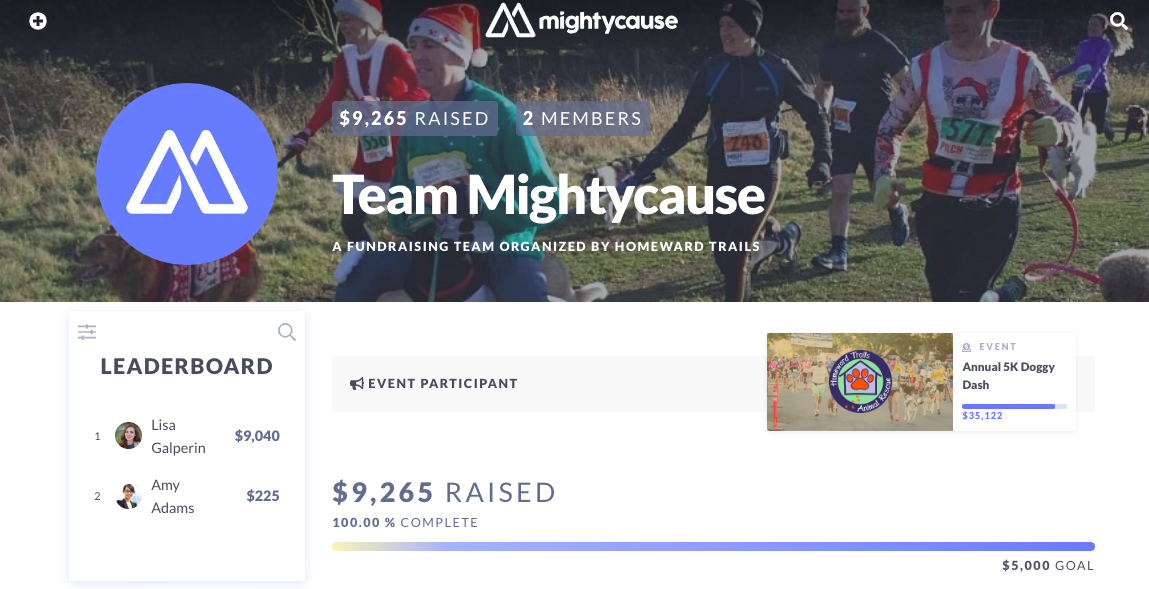Image resolution: width=1149 pixels, height=589 pixels.
Task: Click the megaphone icon beside Event Participant
Action: pyautogui.click(x=357, y=384)
